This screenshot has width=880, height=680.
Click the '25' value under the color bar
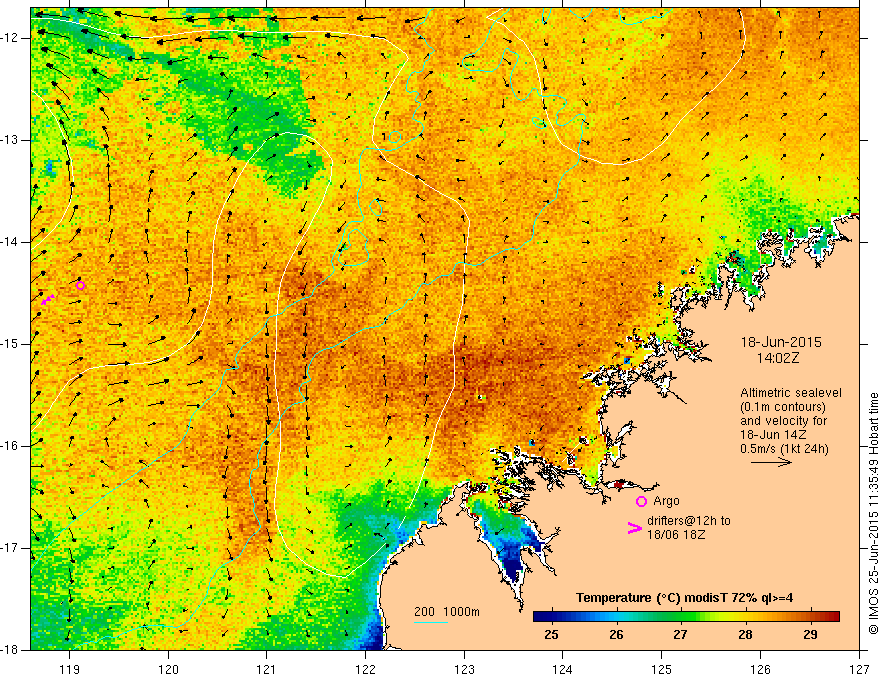coord(552,635)
